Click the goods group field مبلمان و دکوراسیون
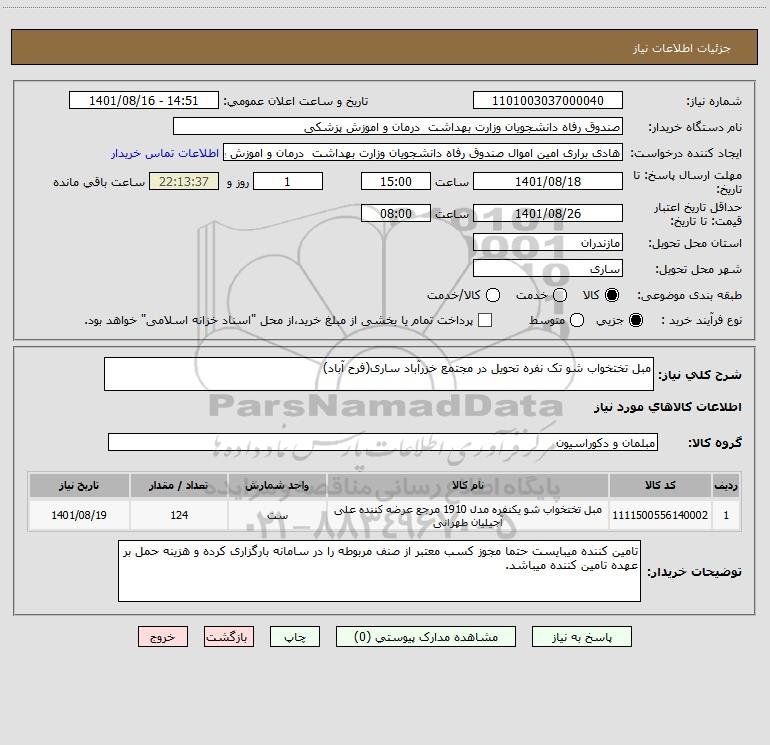 (383, 442)
